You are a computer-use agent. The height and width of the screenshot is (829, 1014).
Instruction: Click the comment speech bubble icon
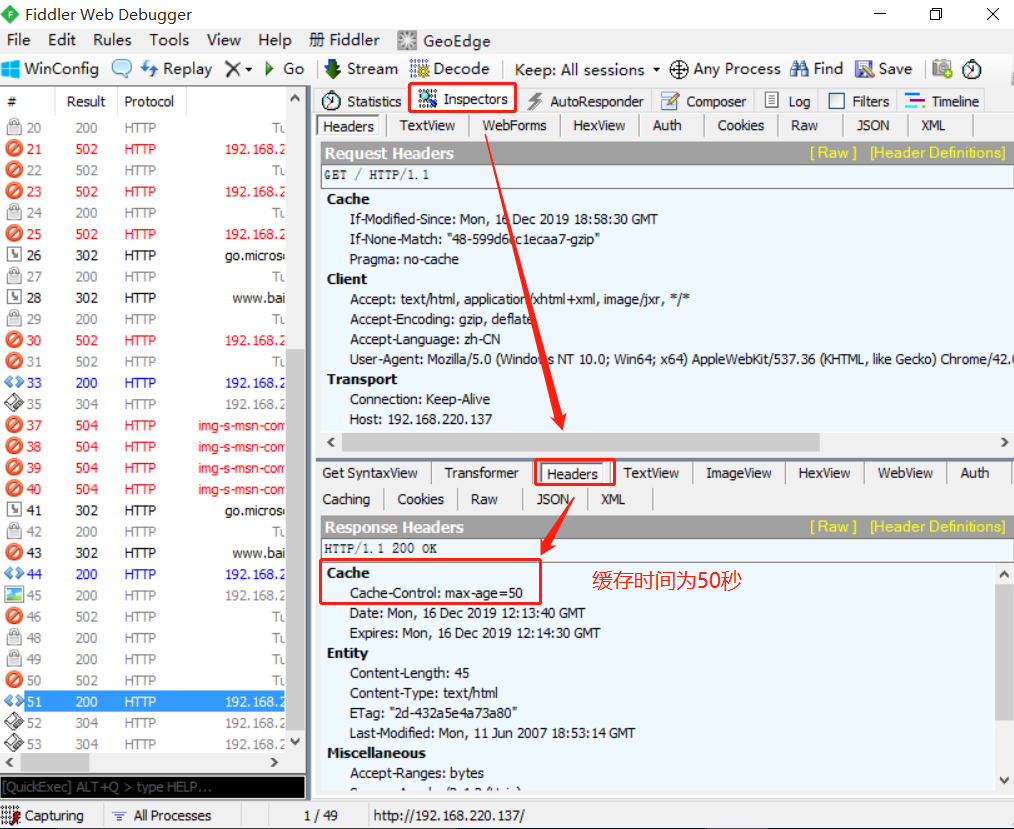(x=122, y=69)
